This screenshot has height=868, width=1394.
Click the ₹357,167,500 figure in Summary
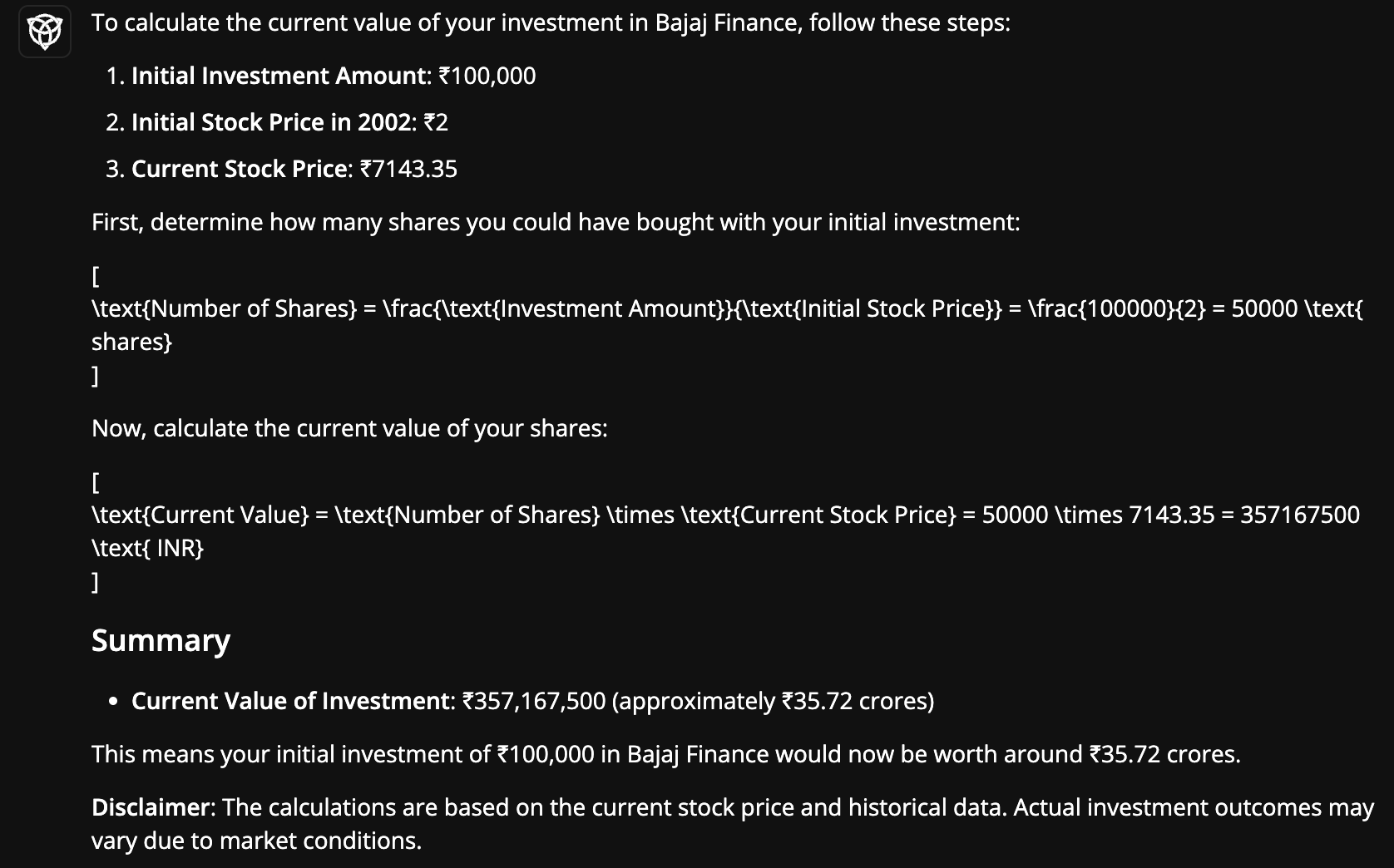533,701
